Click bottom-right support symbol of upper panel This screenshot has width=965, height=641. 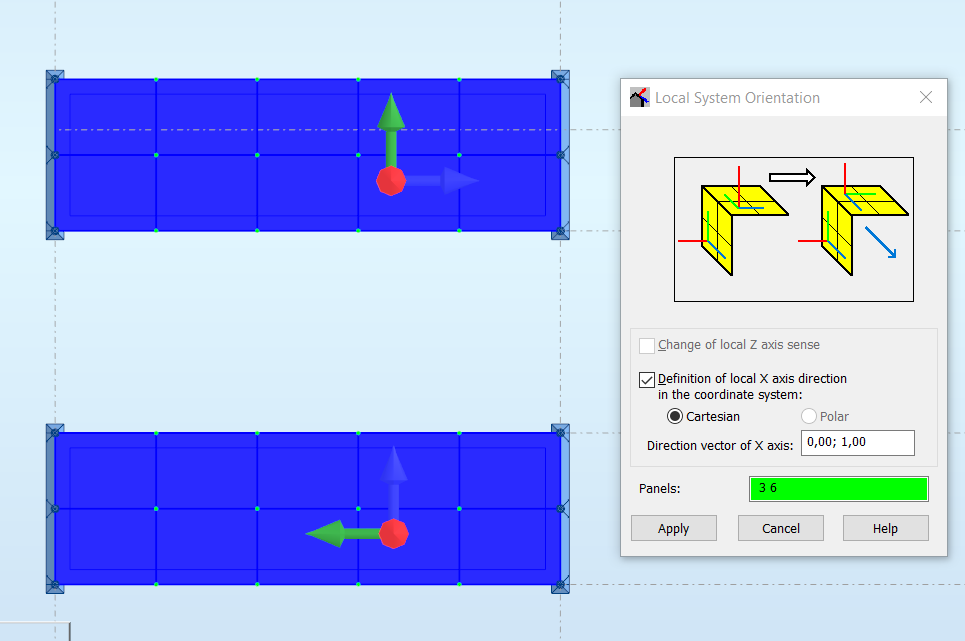click(560, 231)
